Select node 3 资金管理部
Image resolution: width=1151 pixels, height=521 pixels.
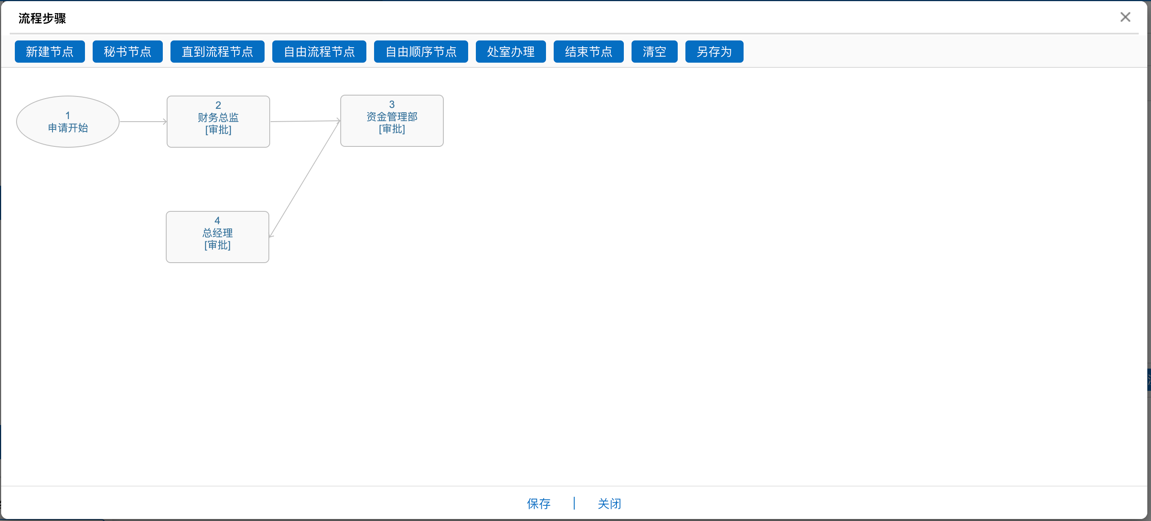coord(392,121)
